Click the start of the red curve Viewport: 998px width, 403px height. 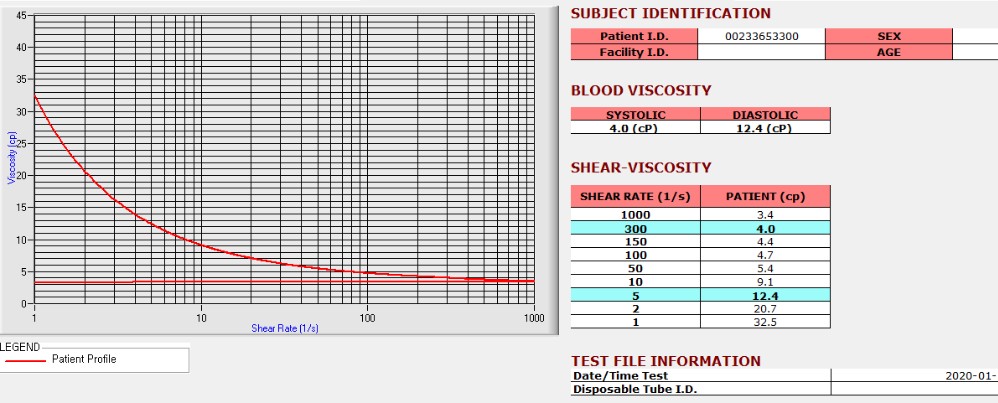tap(34, 95)
